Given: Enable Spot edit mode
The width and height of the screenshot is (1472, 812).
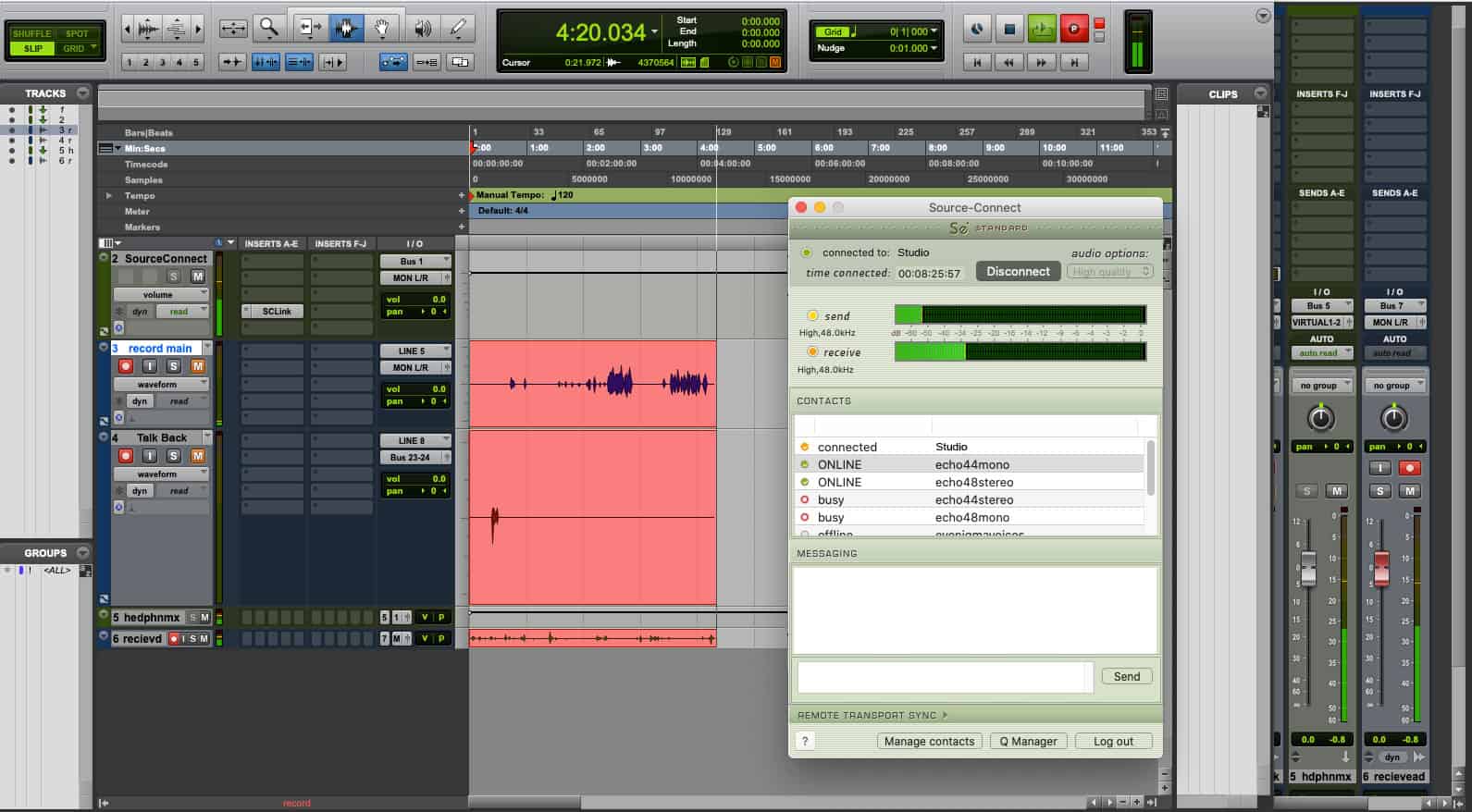Looking at the screenshot, I should [78, 33].
